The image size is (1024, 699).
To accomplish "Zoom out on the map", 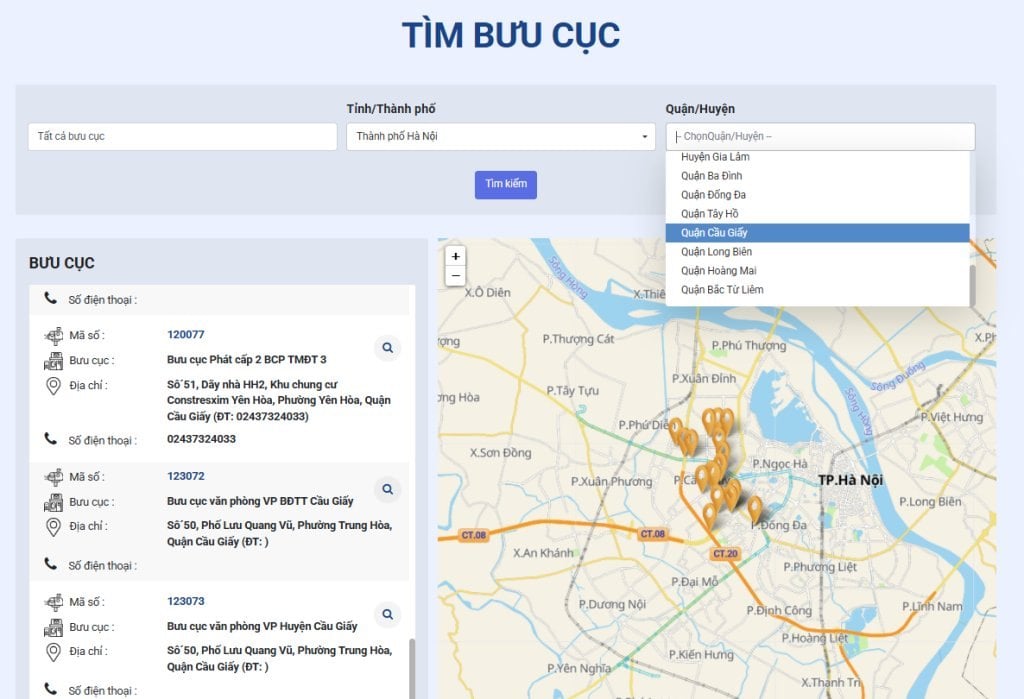I will pos(456,275).
